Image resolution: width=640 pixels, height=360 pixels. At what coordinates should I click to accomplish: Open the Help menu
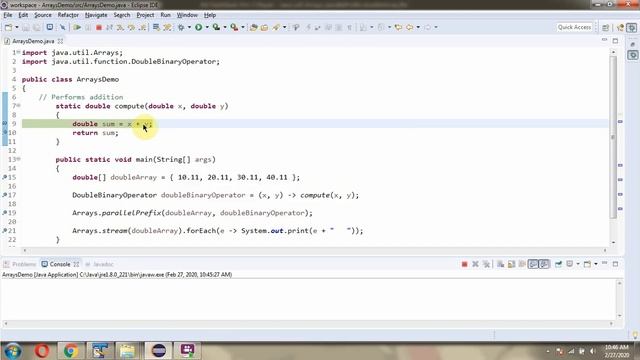(x=210, y=15)
